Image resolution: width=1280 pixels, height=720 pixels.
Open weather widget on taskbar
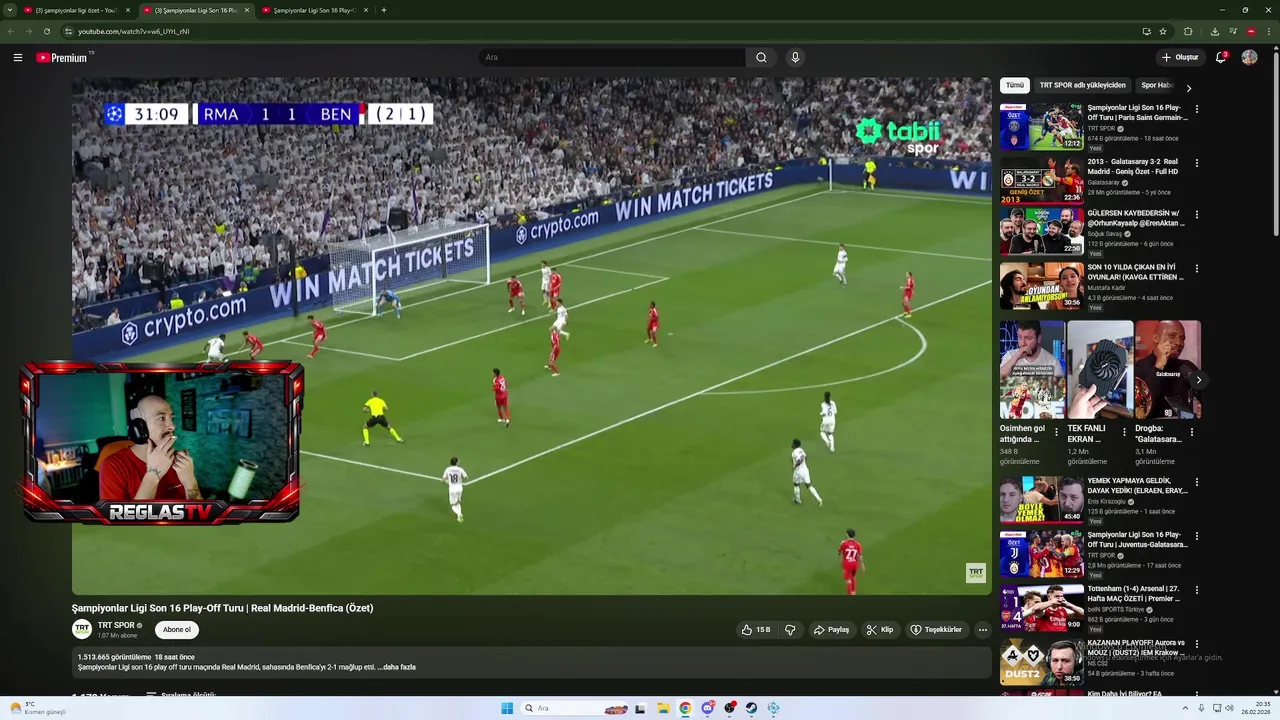pyautogui.click(x=38, y=708)
